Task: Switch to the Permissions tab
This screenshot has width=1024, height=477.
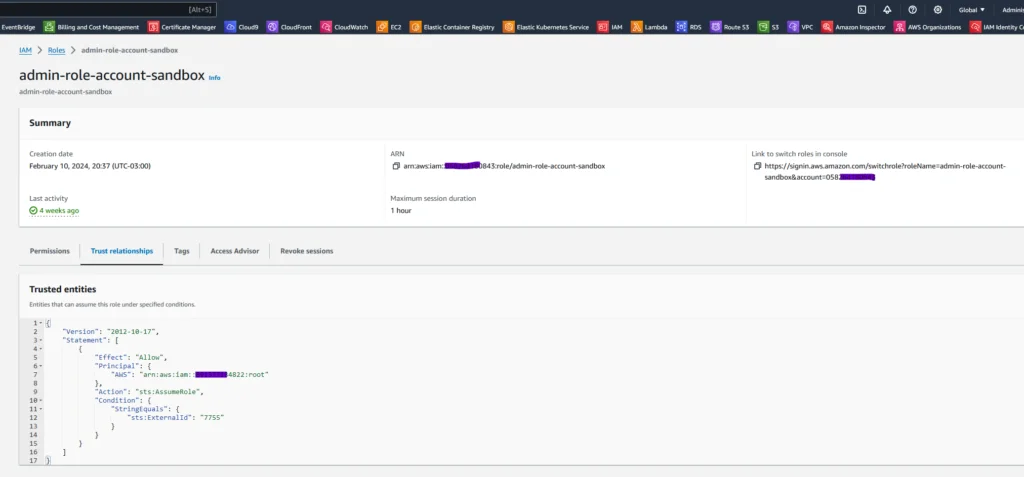Action: [x=50, y=251]
